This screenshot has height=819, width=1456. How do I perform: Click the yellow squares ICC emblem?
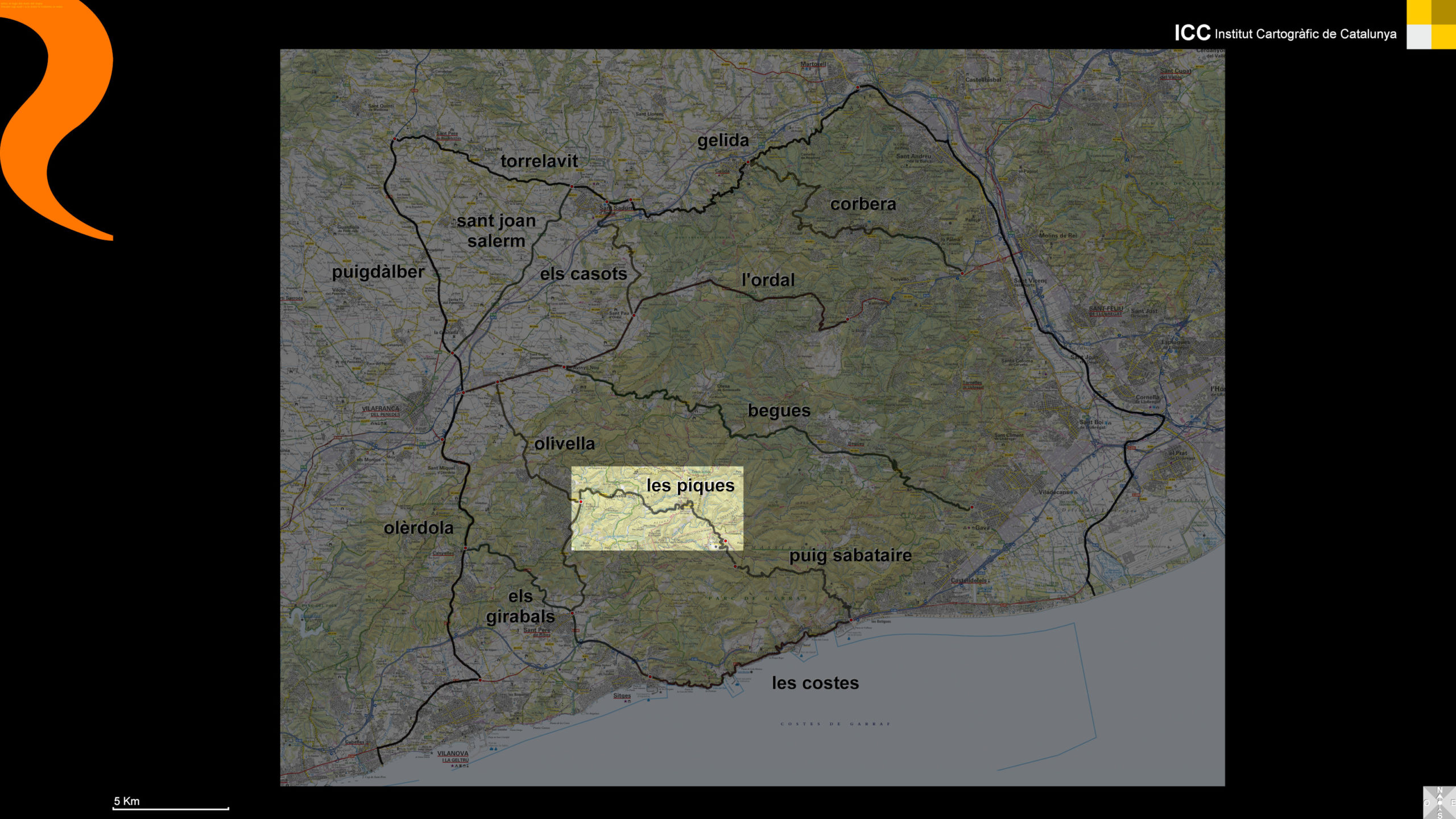(x=1431, y=24)
